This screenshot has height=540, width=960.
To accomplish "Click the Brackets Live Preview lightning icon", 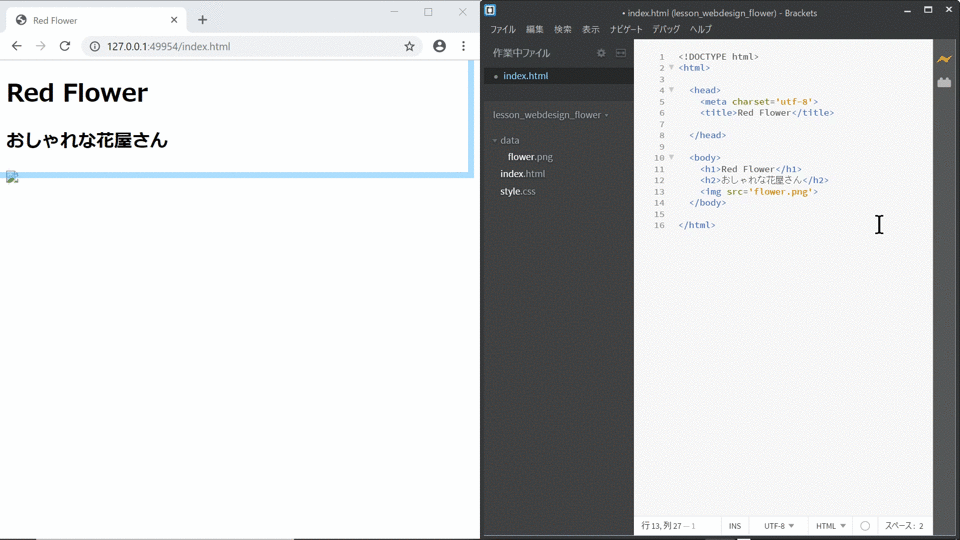I will pyautogui.click(x=944, y=59).
